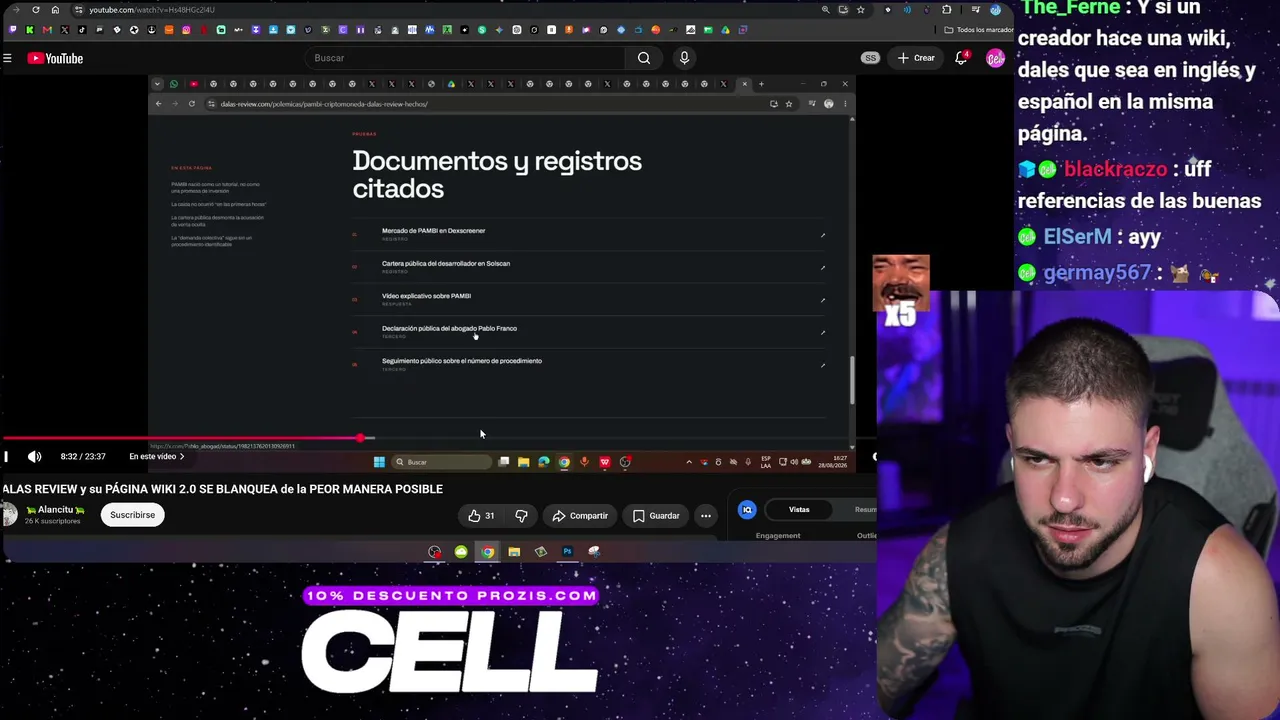
Task: Click the 'Documentos y registros citados' heading
Action: [x=497, y=175]
